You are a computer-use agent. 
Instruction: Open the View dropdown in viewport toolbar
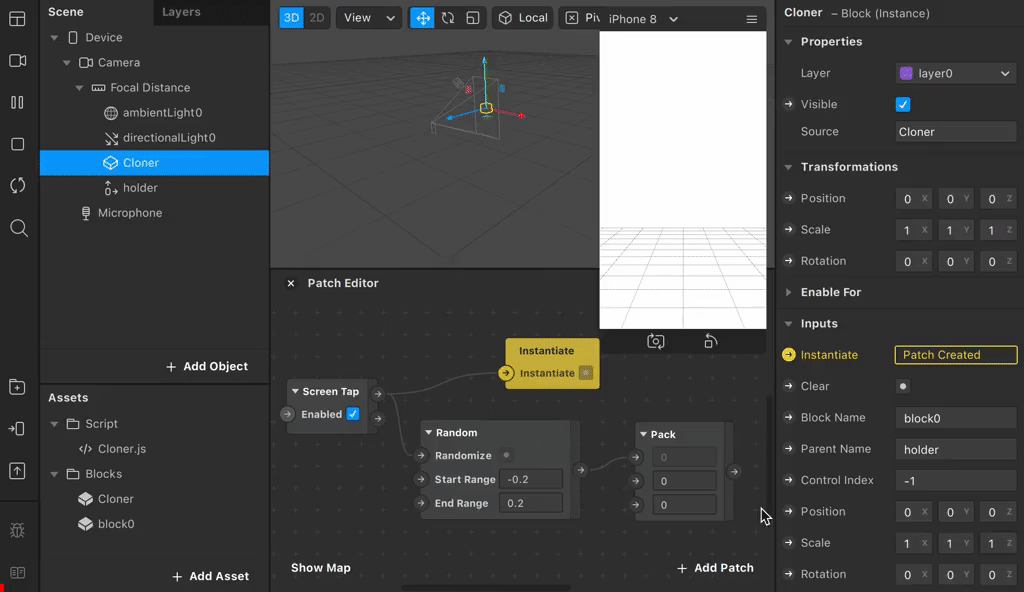pos(369,18)
